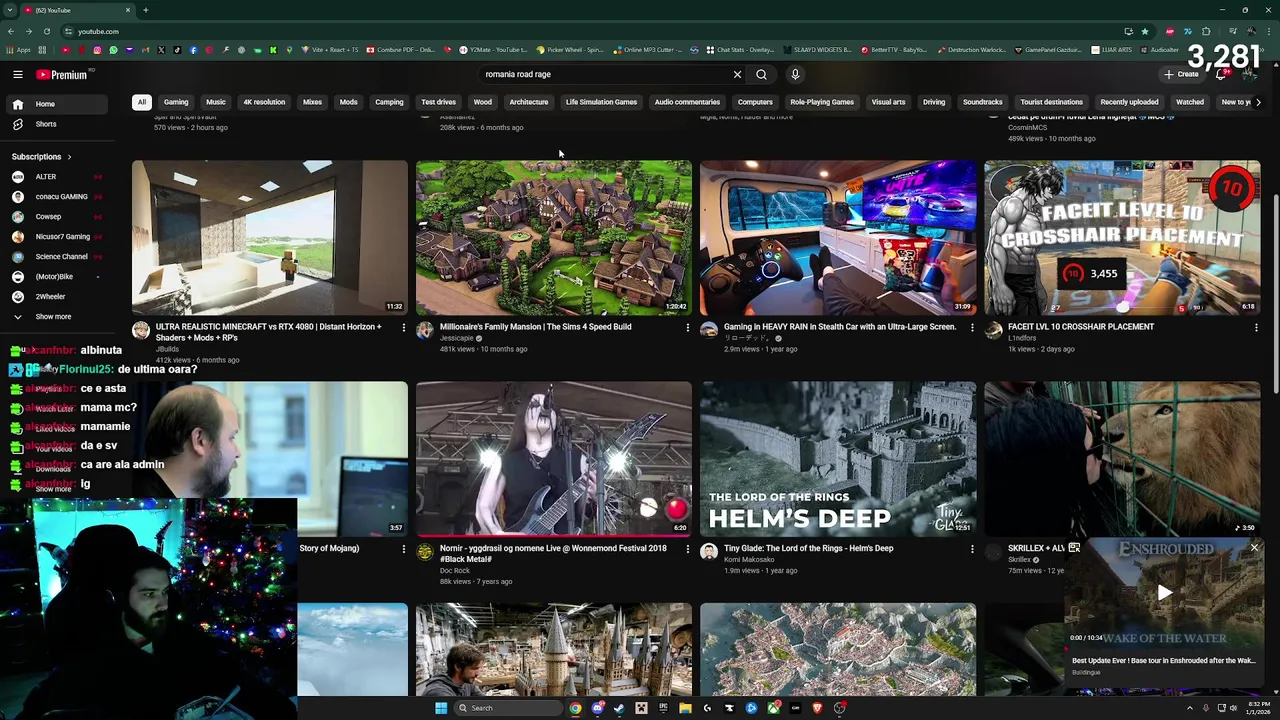Open options menu for Helm's Deep video
Screen dimensions: 1280x720
[972, 548]
